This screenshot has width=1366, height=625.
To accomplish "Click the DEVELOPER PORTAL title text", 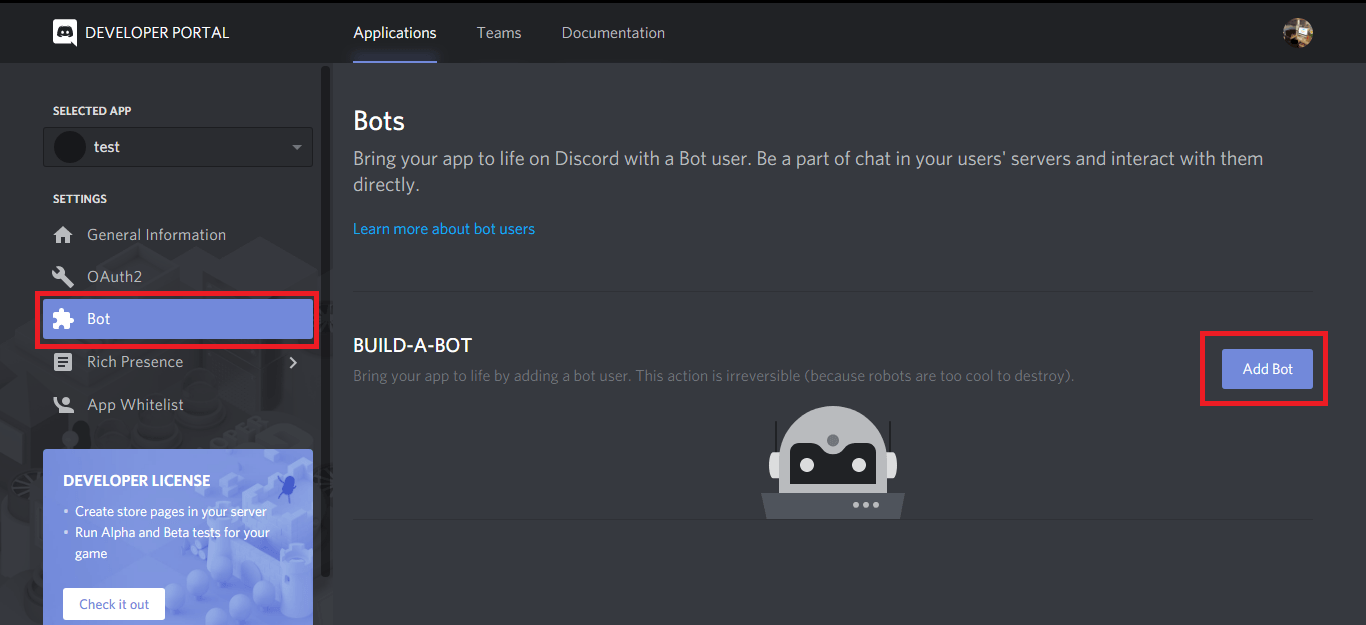I will point(157,33).
